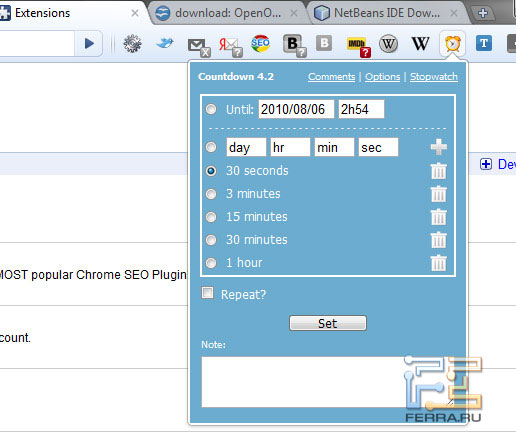
Task: Open the mail envelope extension with X
Action: [x=199, y=47]
